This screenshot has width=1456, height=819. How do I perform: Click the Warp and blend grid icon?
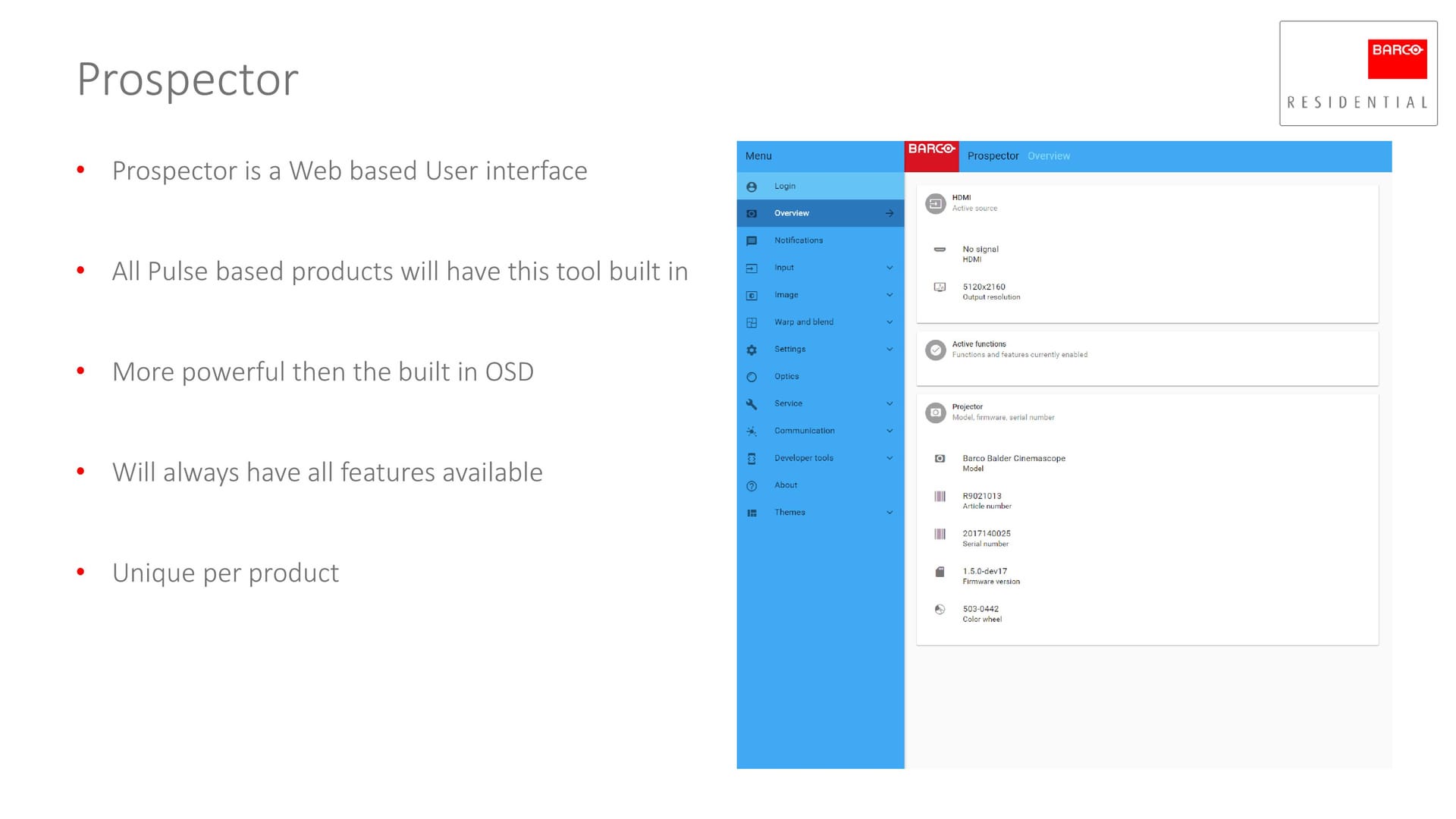tap(752, 322)
